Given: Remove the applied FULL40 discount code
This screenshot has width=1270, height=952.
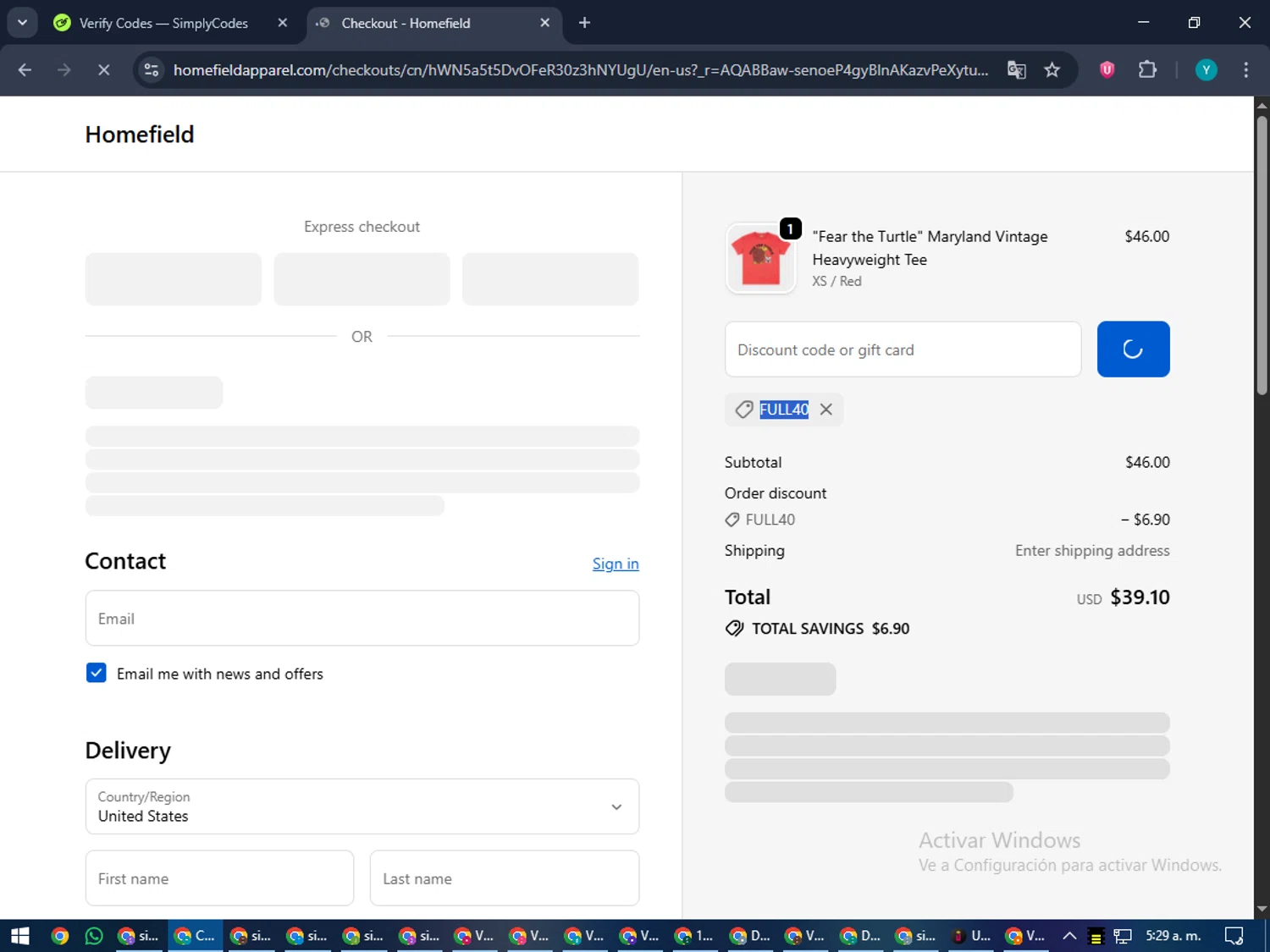Looking at the screenshot, I should (x=826, y=410).
